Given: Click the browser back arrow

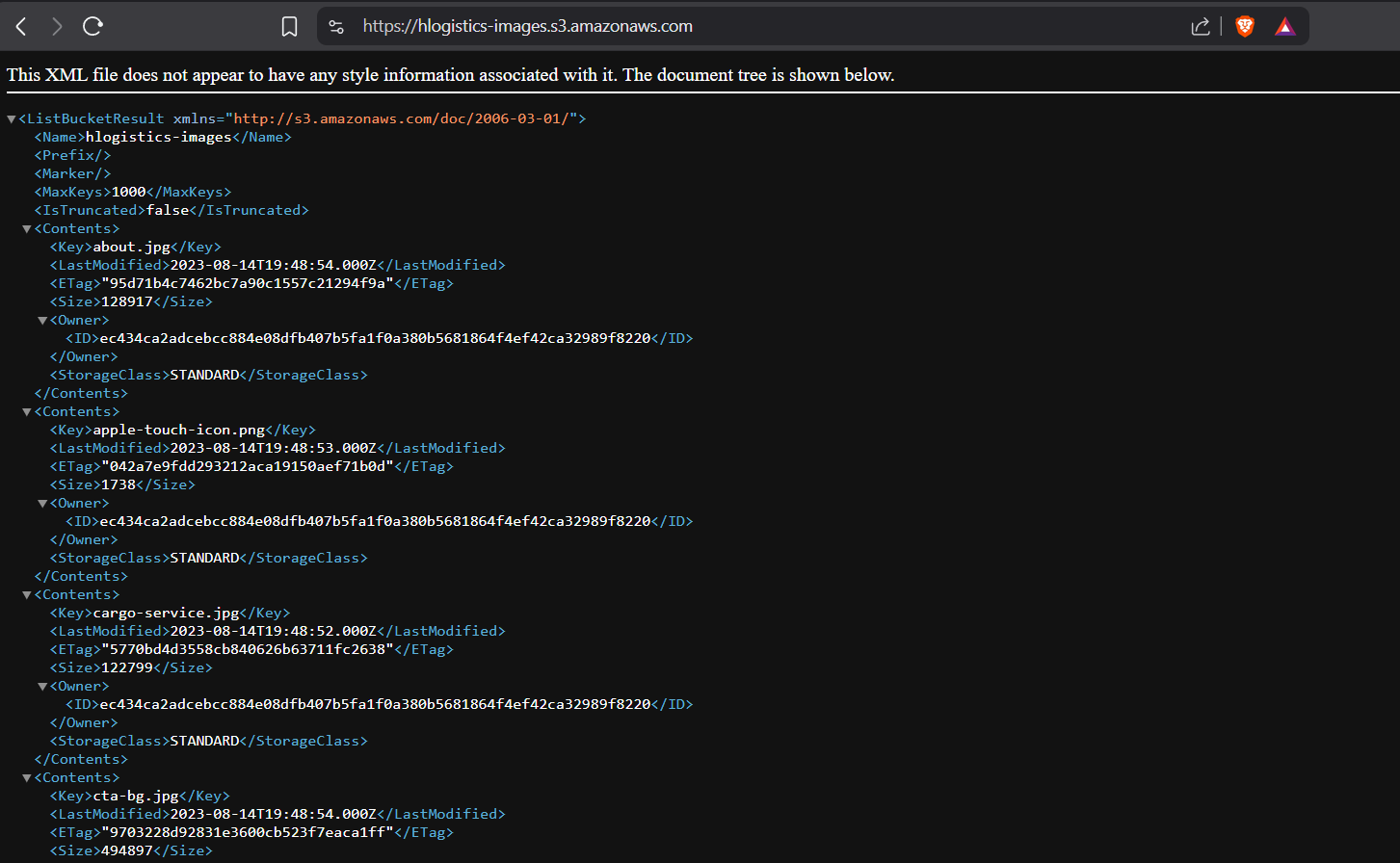Looking at the screenshot, I should pos(21,27).
